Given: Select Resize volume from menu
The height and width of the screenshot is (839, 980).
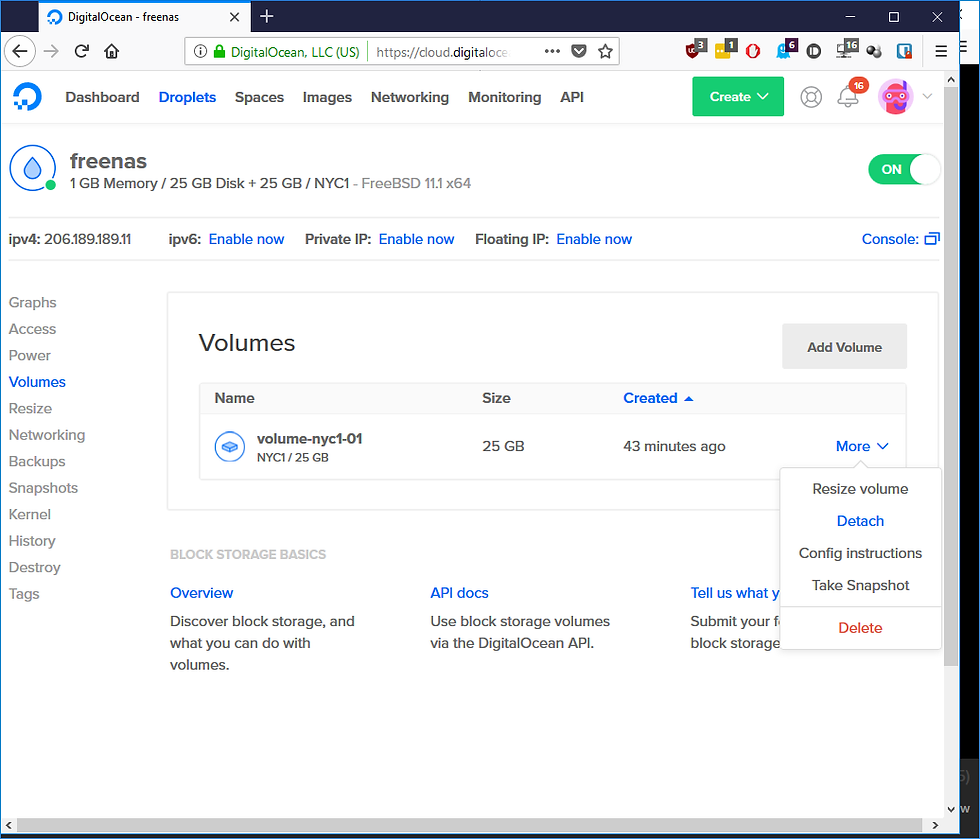Looking at the screenshot, I should [860, 489].
